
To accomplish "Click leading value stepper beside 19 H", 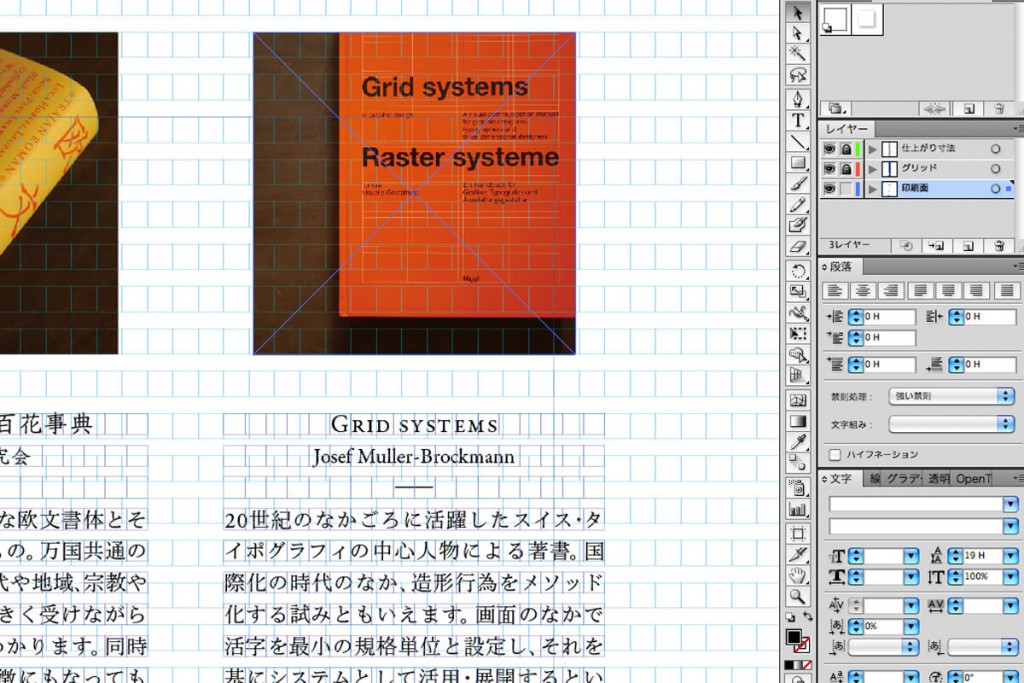I will point(955,556).
